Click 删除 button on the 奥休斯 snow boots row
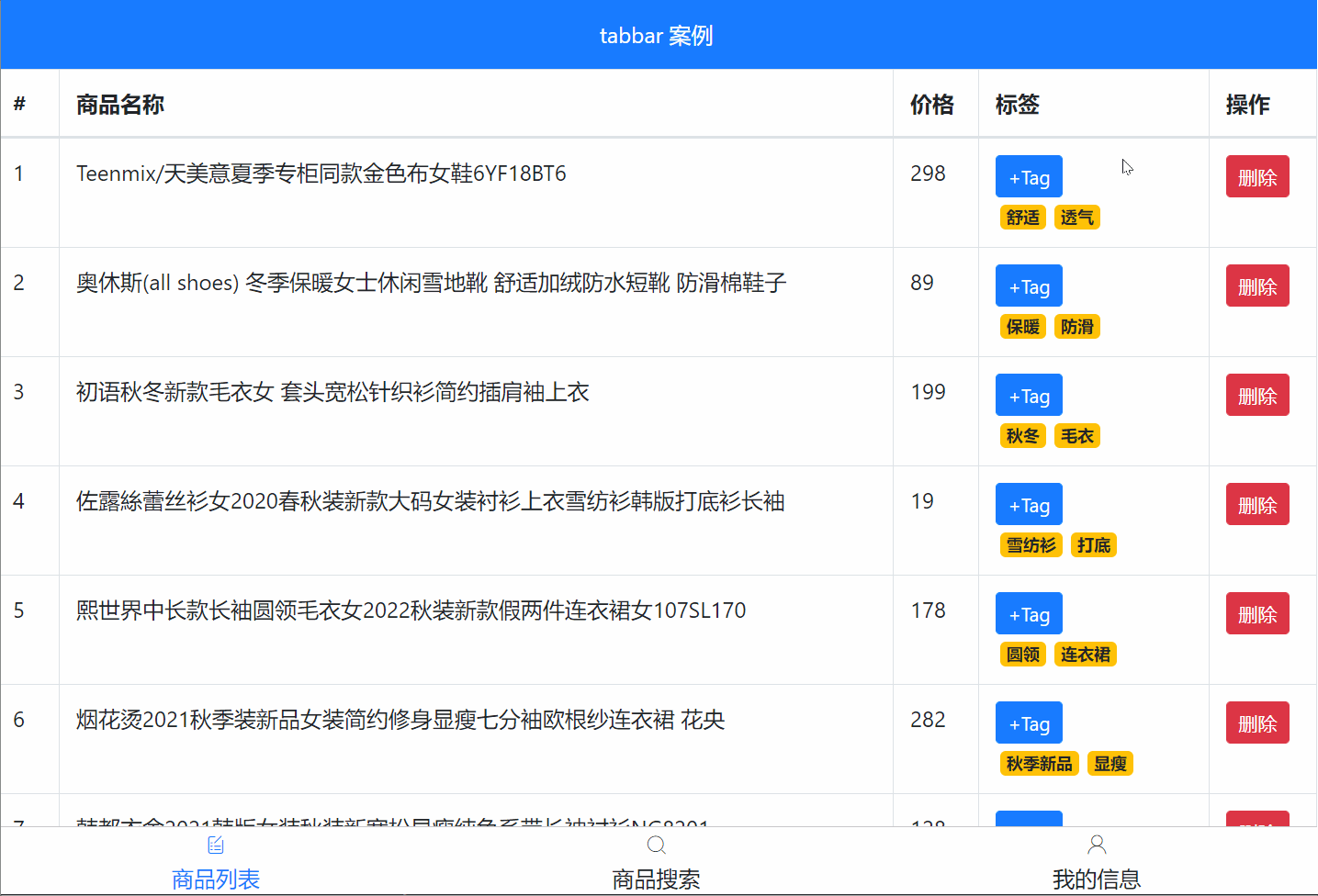Screen dimensions: 1318x896 pyautogui.click(x=1256, y=286)
